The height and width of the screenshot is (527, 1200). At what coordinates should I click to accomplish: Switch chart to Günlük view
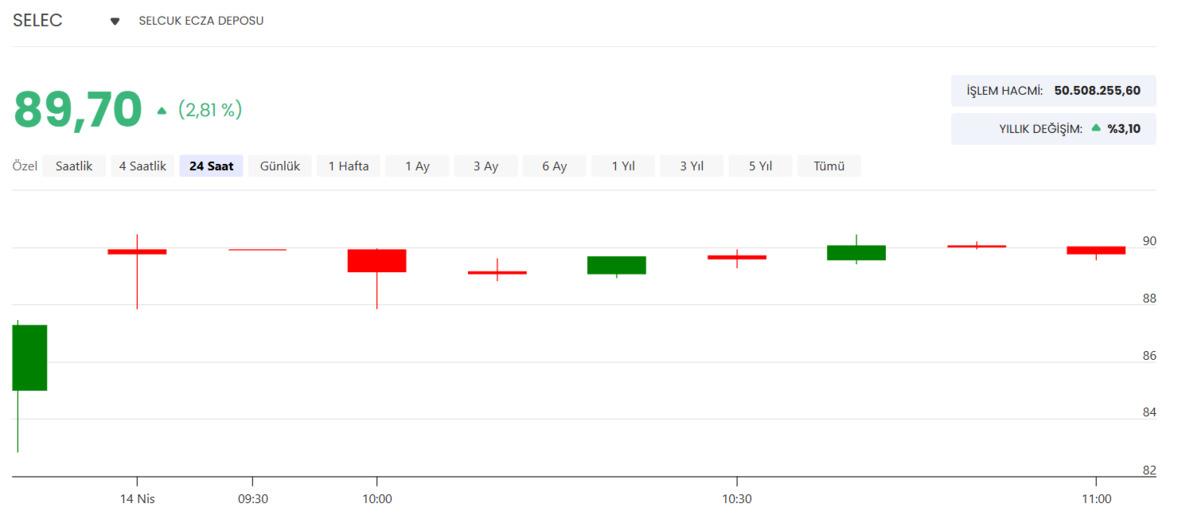(280, 166)
